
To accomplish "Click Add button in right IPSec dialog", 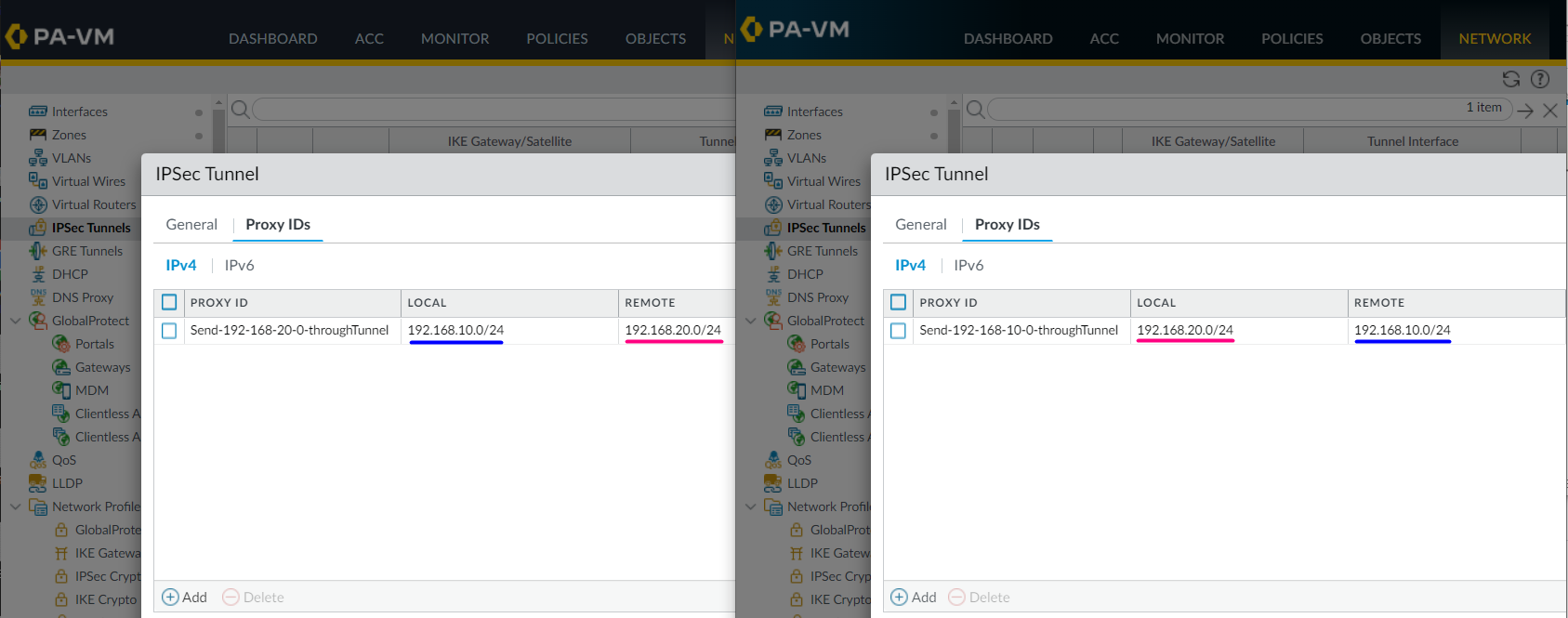I will (914, 598).
